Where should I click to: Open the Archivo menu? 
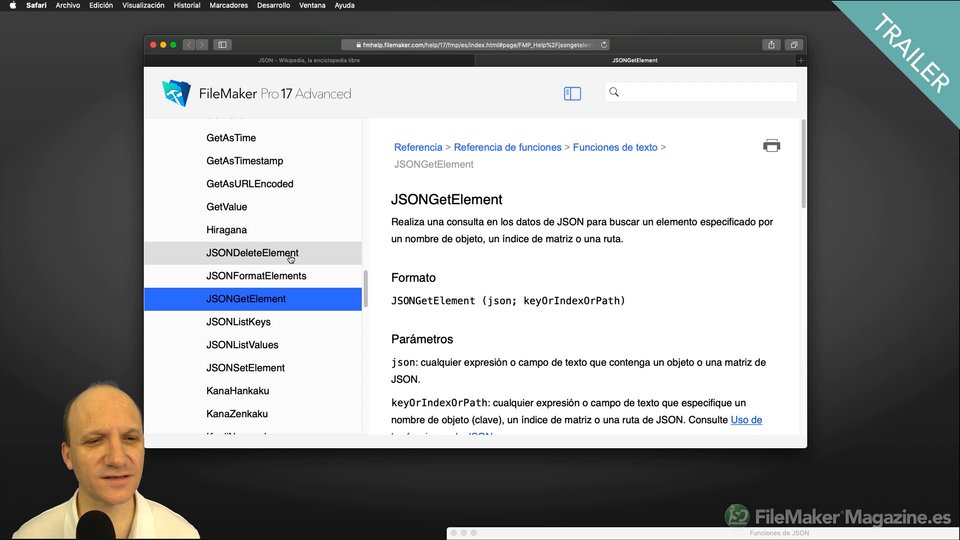click(68, 5)
